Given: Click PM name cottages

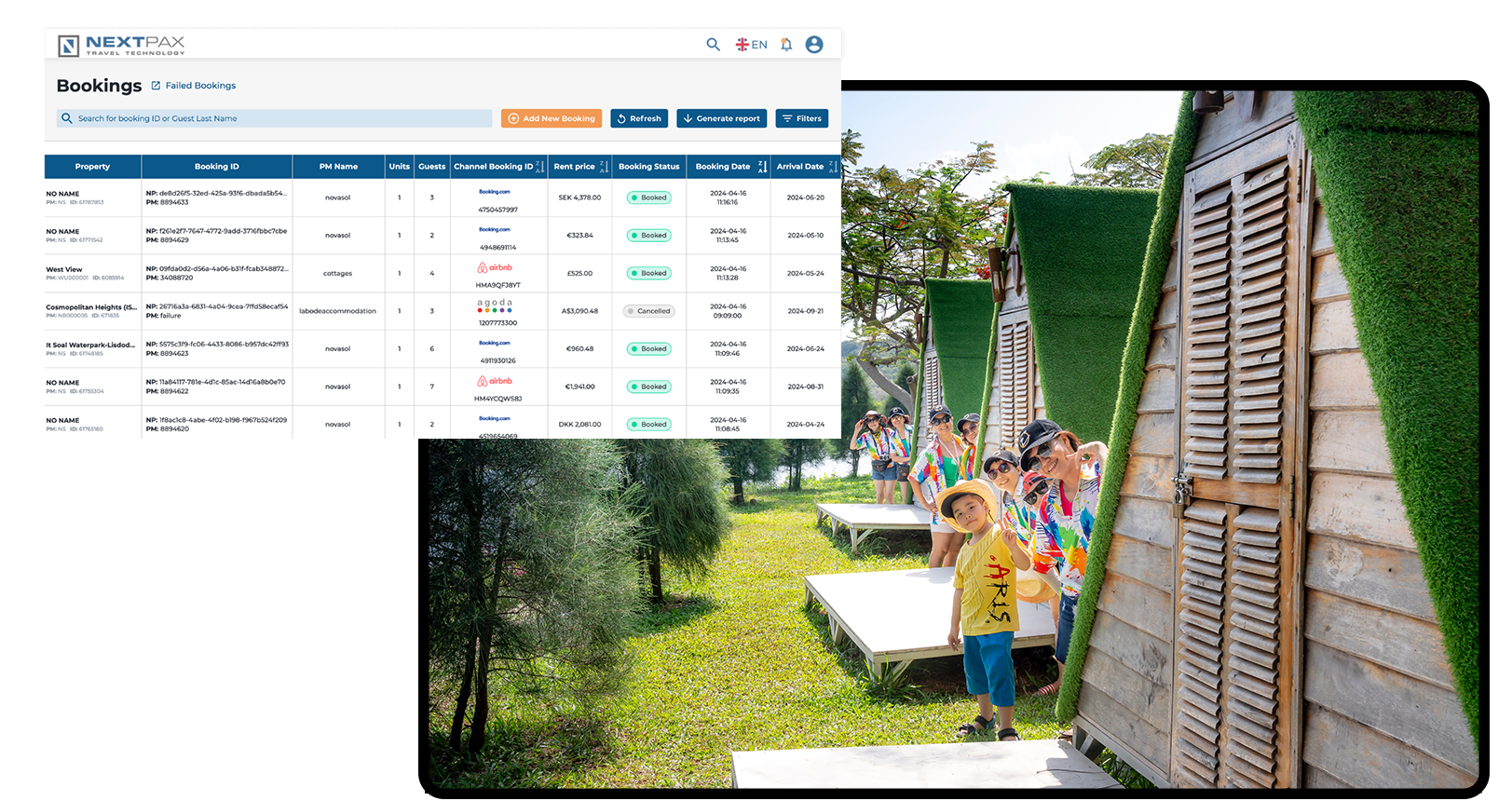Looking at the screenshot, I should [337, 273].
